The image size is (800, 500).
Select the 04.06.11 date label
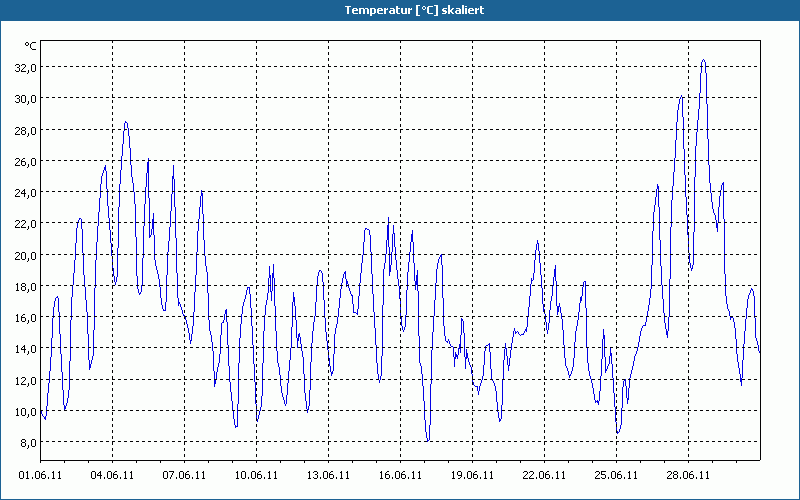tap(112, 475)
